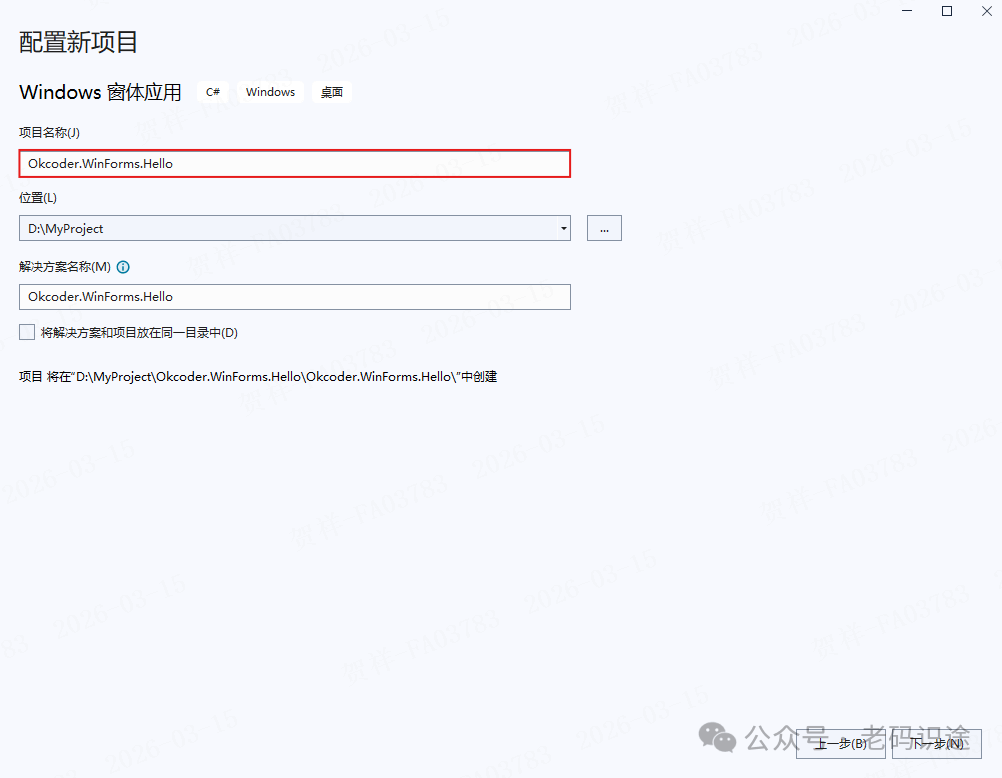Expand the location dropdown arrow
Viewport: 1002px width, 778px height.
coord(563,228)
